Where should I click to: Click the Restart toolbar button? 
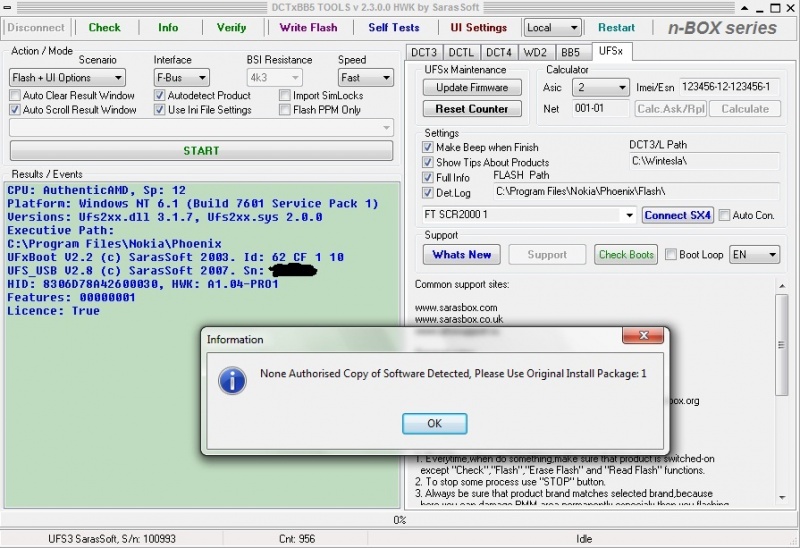pos(616,28)
